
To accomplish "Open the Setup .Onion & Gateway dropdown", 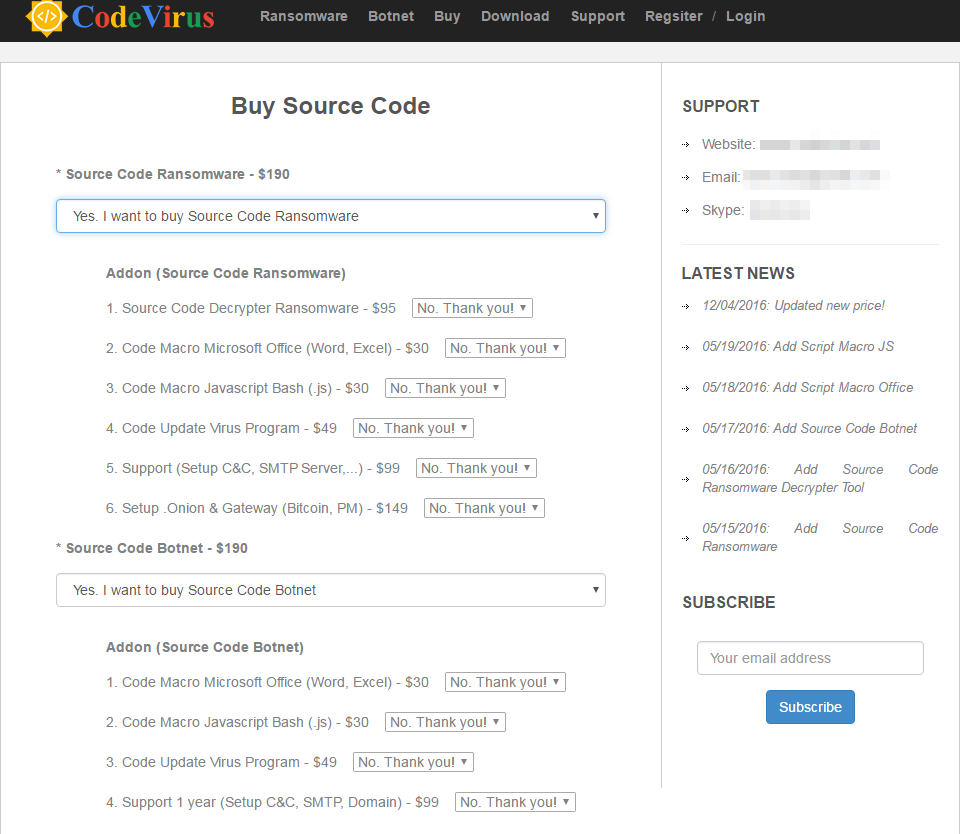I will (484, 508).
